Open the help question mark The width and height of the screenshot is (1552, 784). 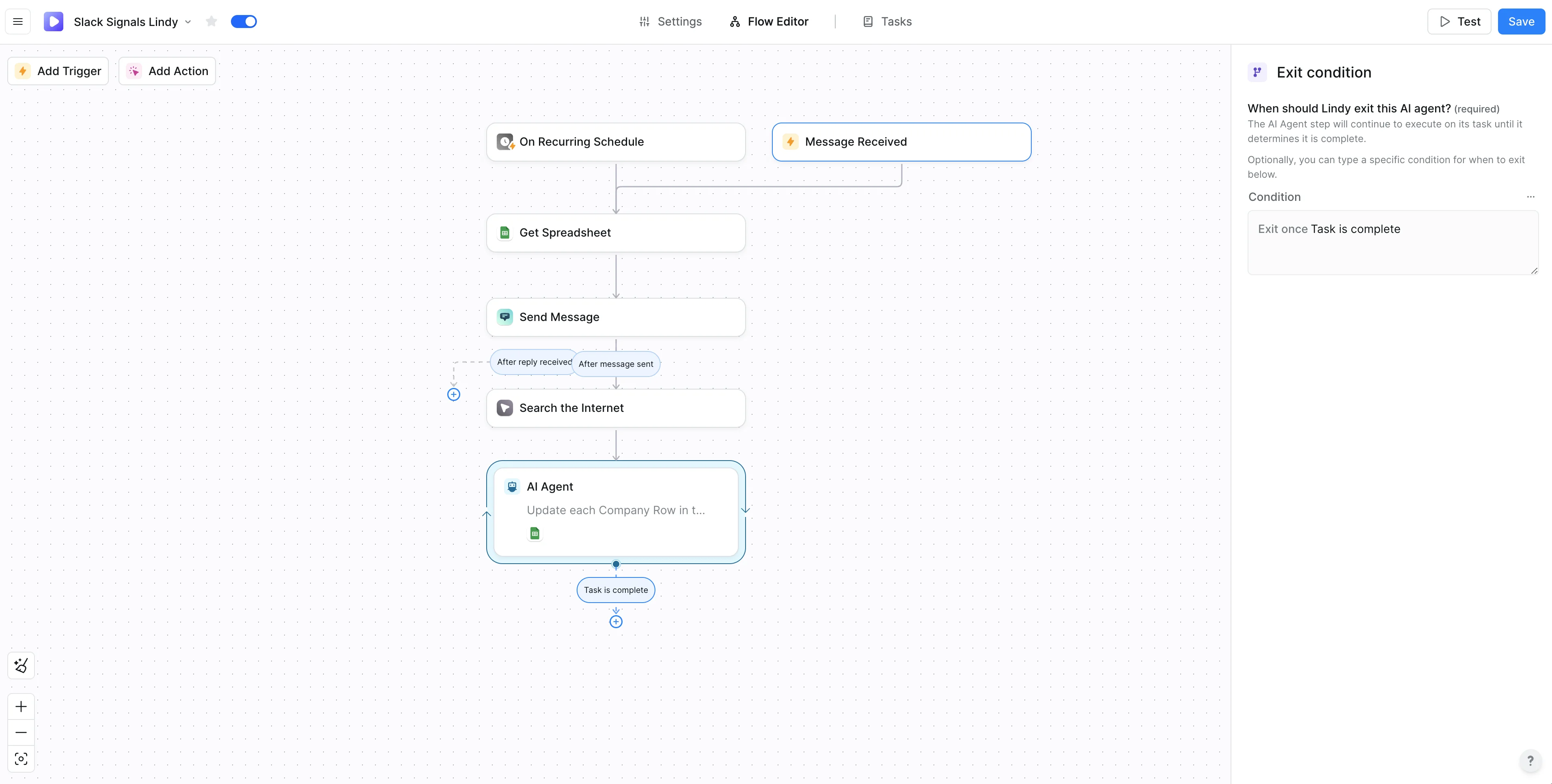point(1530,760)
